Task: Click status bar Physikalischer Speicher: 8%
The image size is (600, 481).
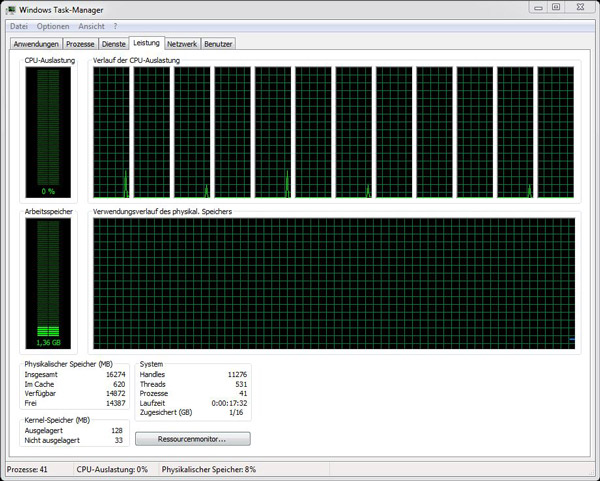Action: tap(209, 469)
